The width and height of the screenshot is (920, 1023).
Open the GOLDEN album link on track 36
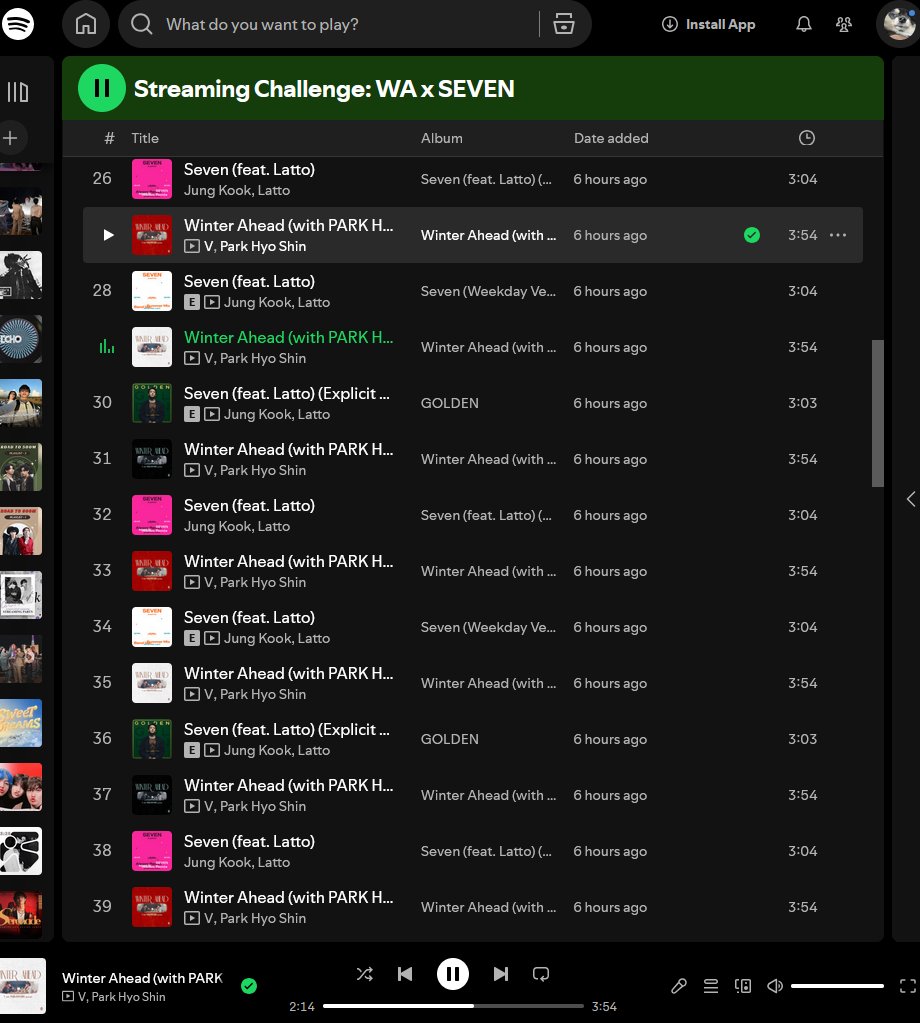pyautogui.click(x=450, y=739)
